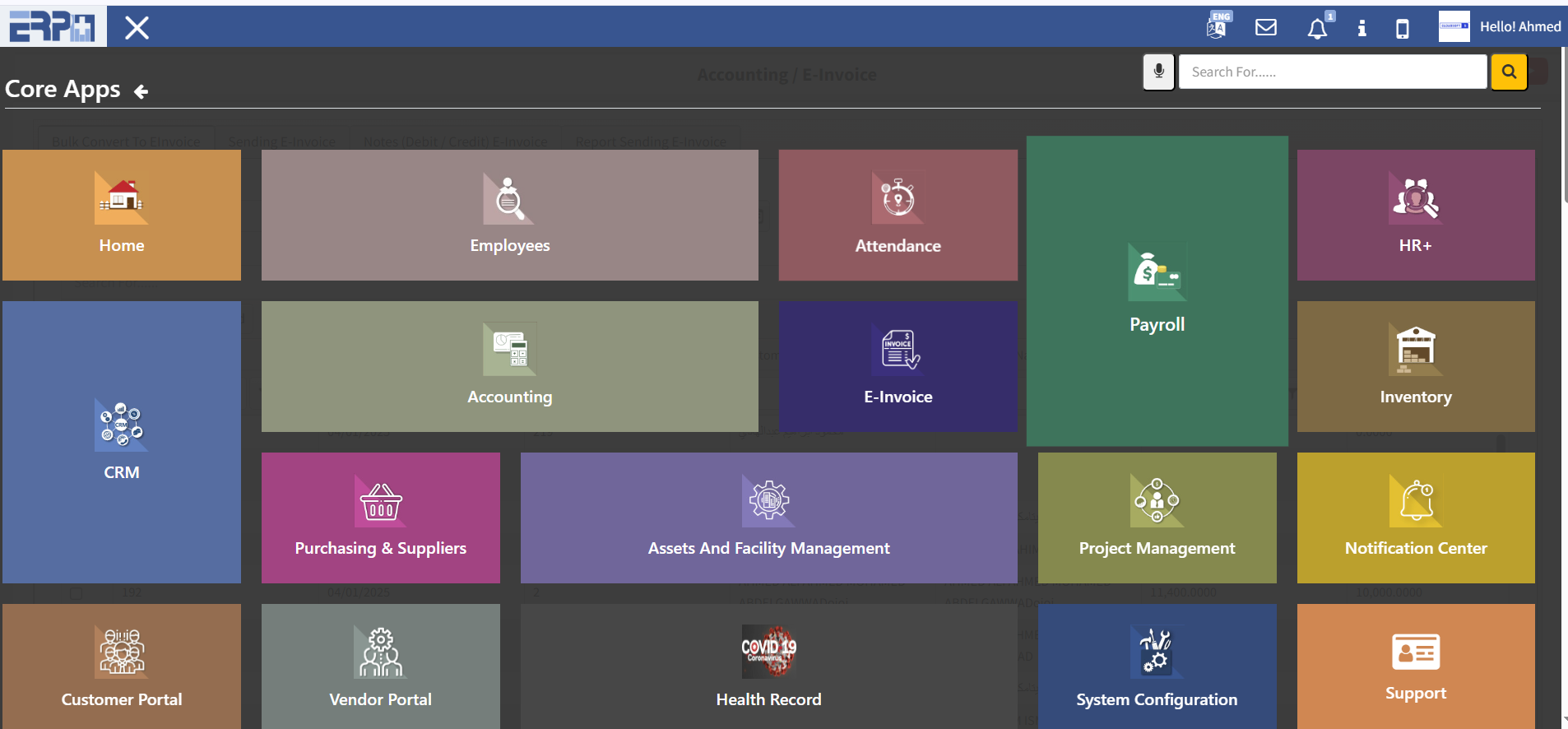Open the notifications bell icon

click(x=1317, y=29)
